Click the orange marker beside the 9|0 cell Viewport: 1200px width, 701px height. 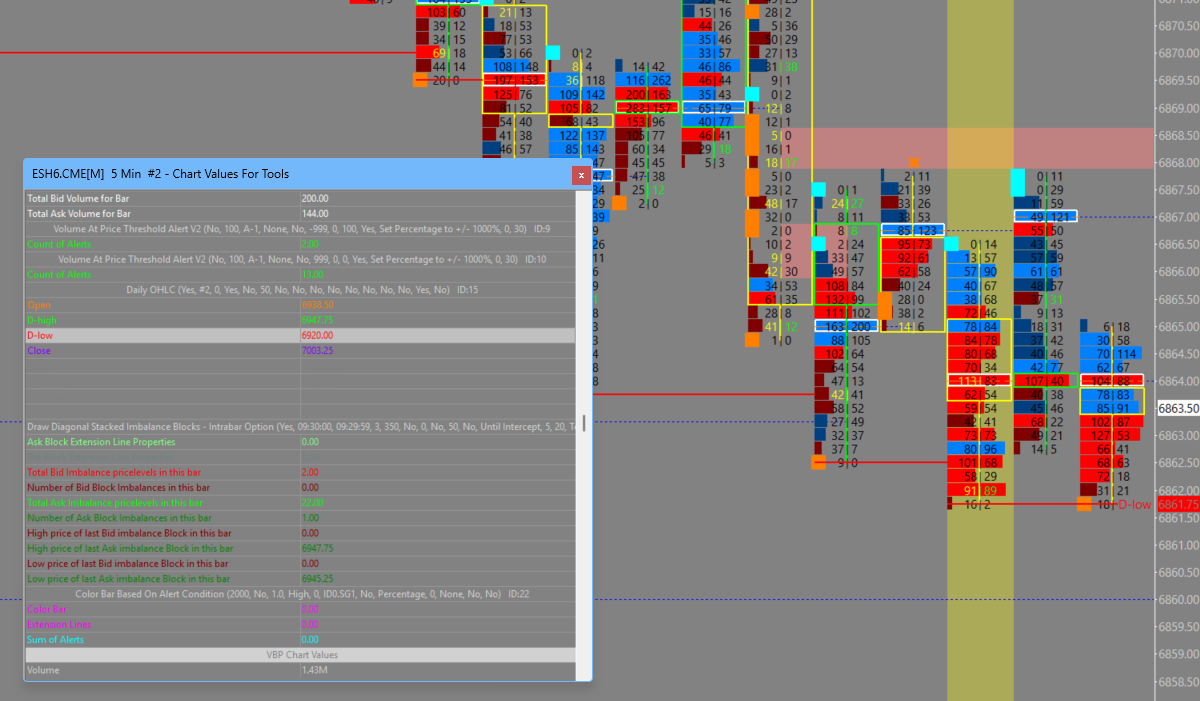[819, 463]
